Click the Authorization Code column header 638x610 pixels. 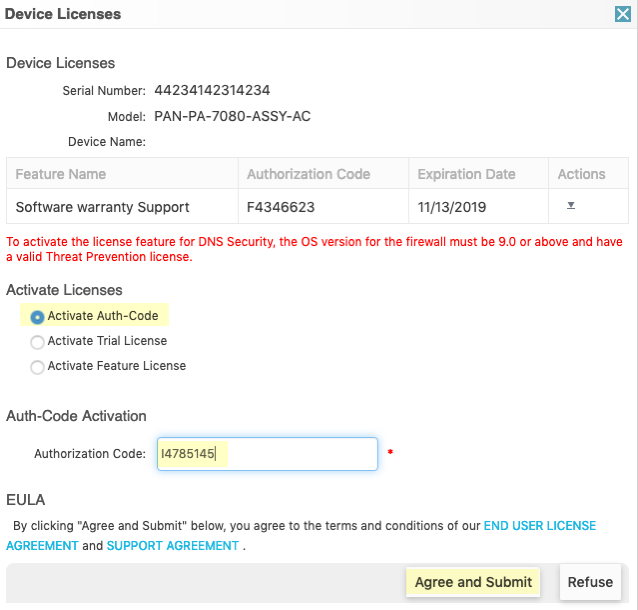coord(308,174)
